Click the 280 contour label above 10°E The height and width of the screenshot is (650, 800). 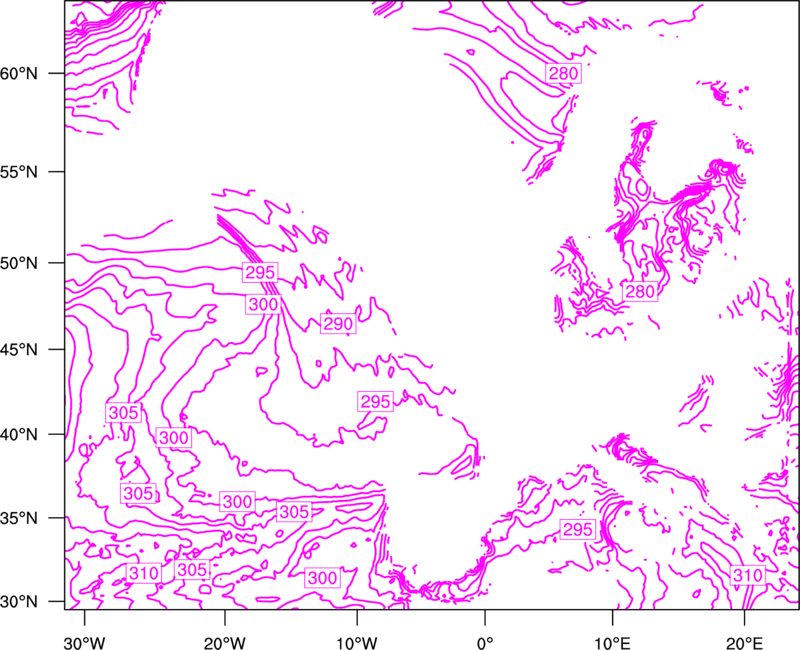pos(640,291)
